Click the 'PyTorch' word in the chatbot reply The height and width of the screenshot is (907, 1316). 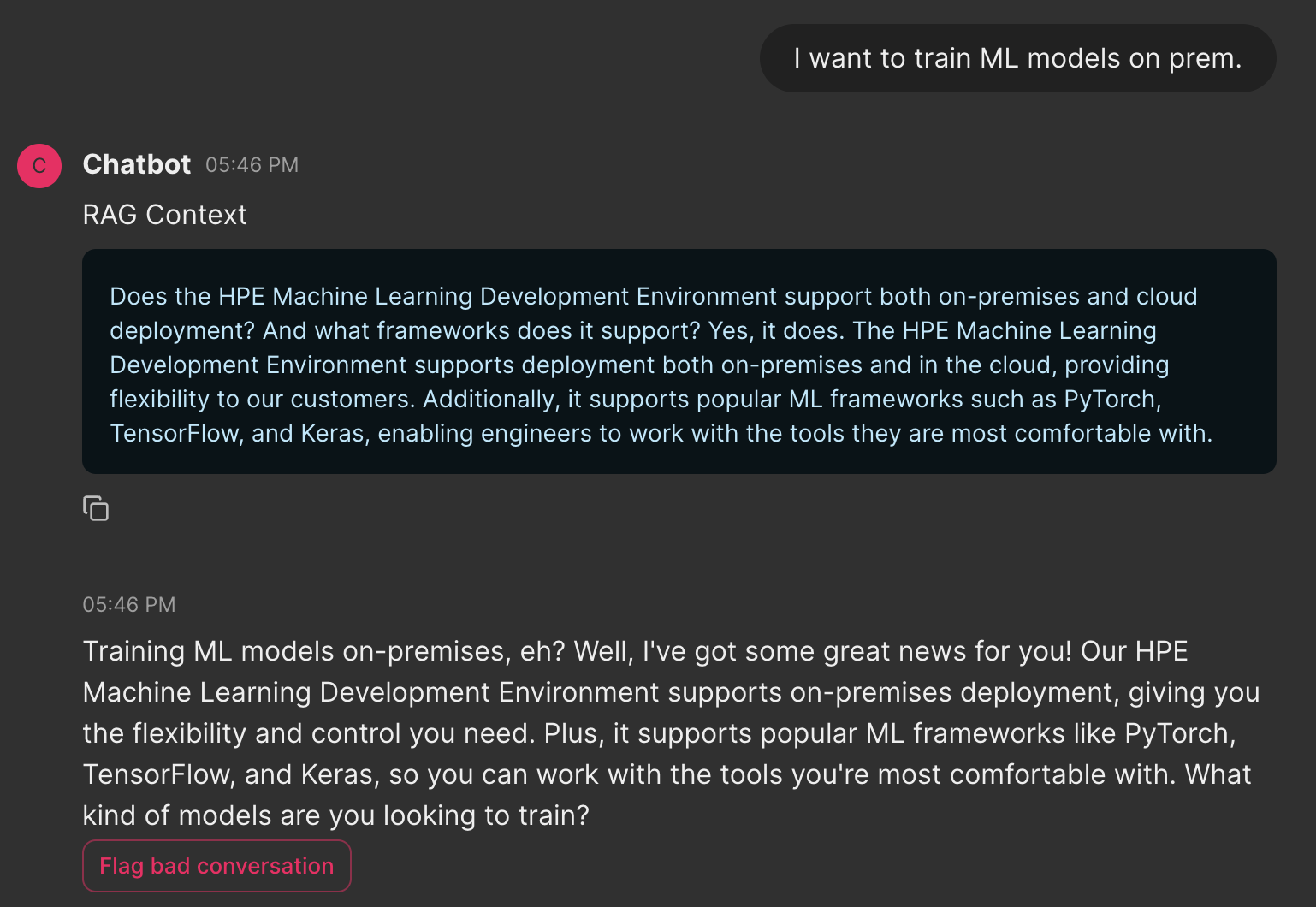click(x=1179, y=733)
